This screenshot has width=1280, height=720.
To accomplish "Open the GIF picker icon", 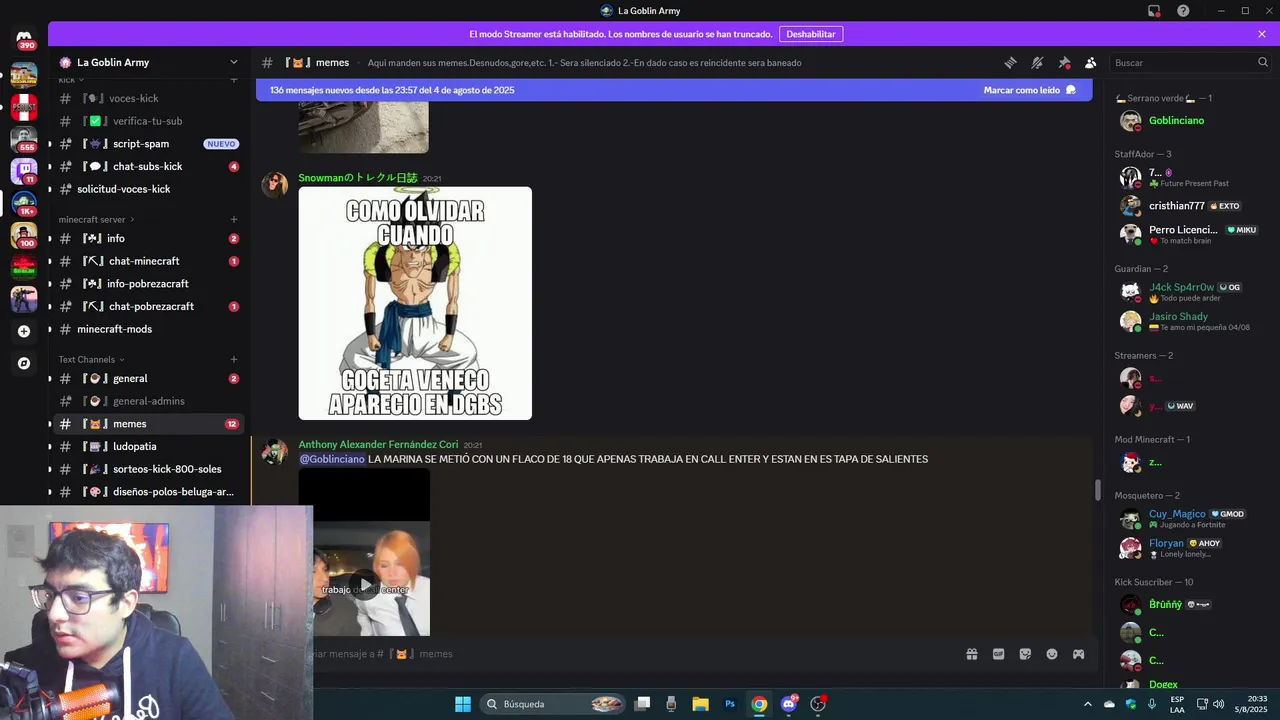I will [998, 654].
